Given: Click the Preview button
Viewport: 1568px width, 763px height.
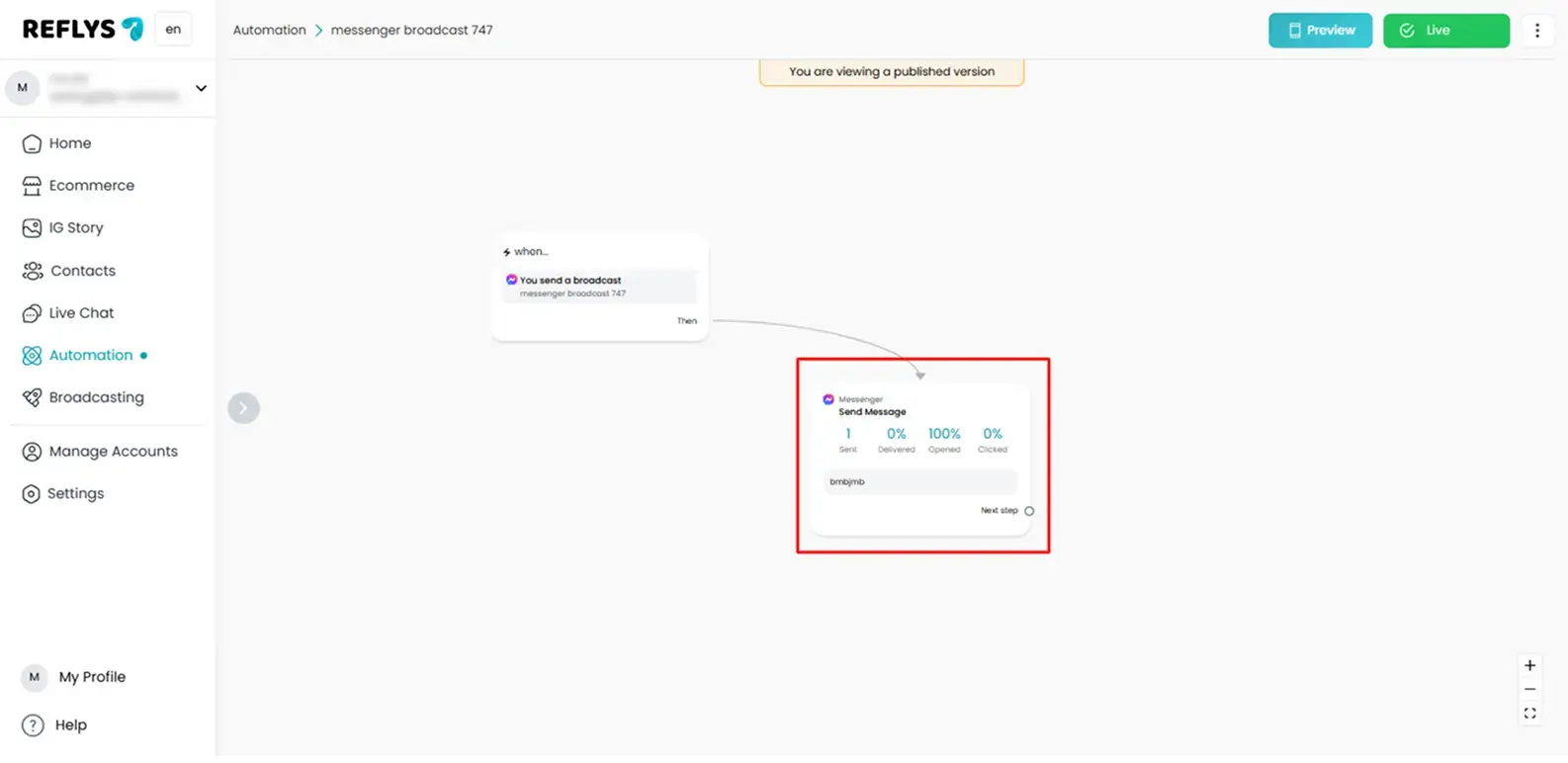Looking at the screenshot, I should coord(1320,31).
